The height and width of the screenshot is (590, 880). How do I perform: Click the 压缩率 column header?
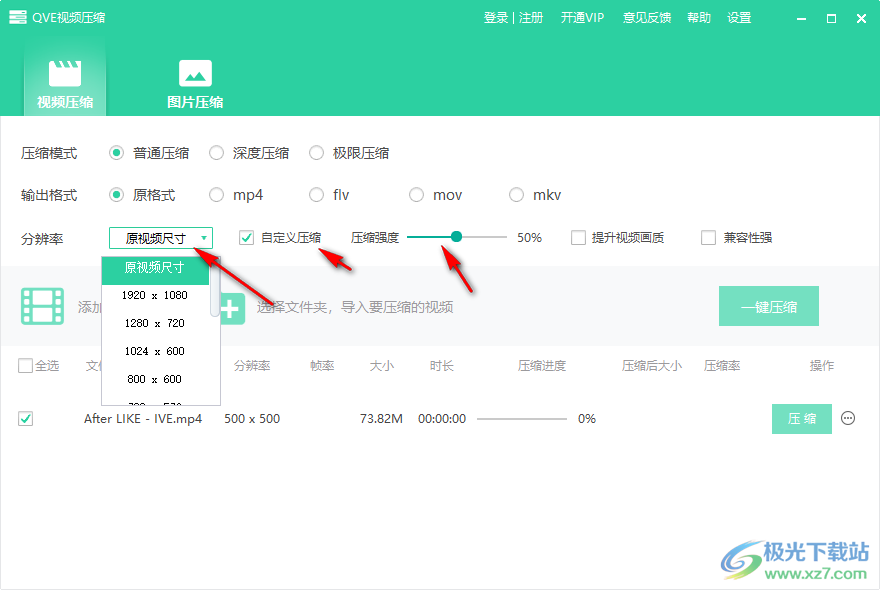[x=722, y=366]
